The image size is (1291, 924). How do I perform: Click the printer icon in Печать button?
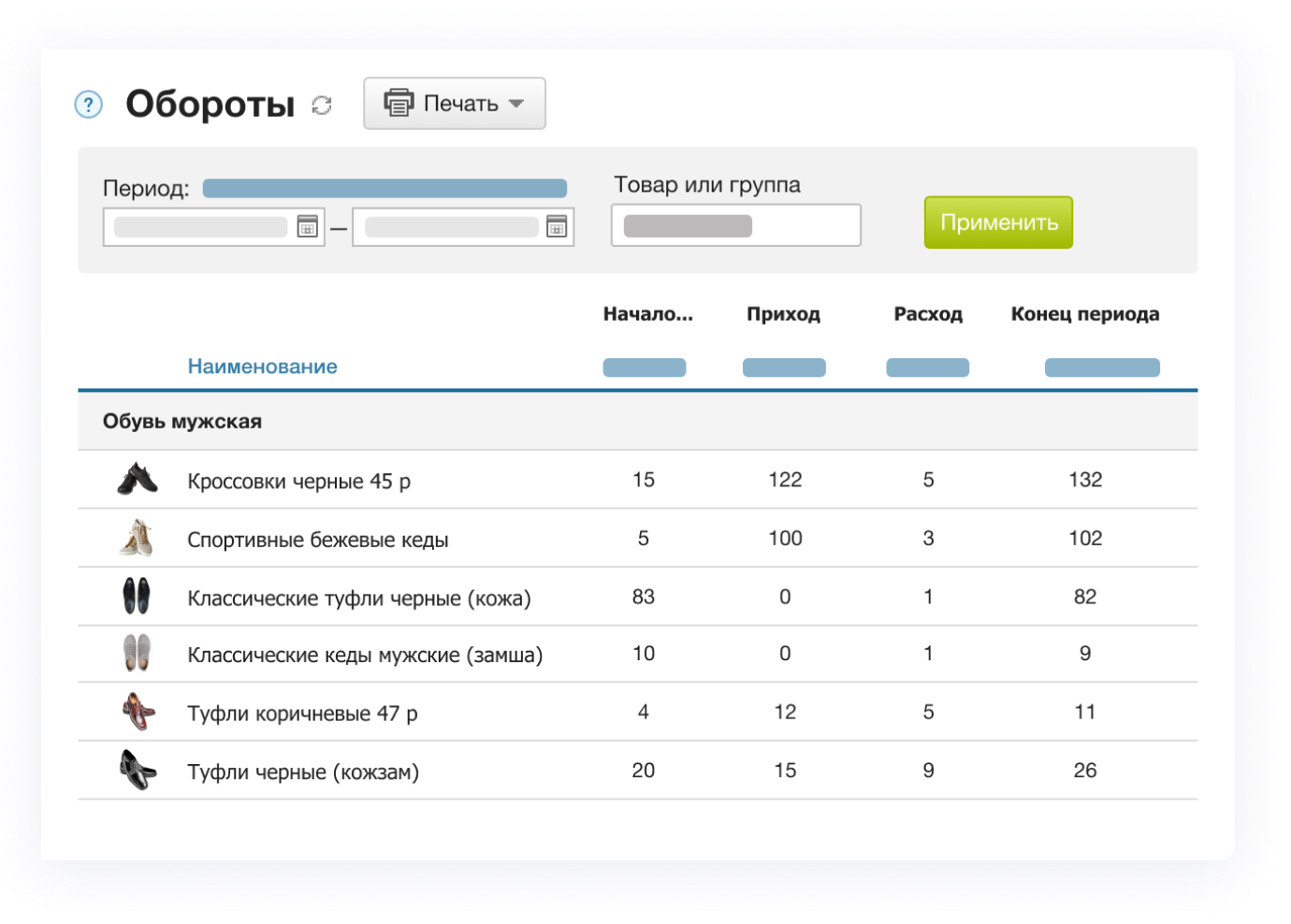coord(399,103)
